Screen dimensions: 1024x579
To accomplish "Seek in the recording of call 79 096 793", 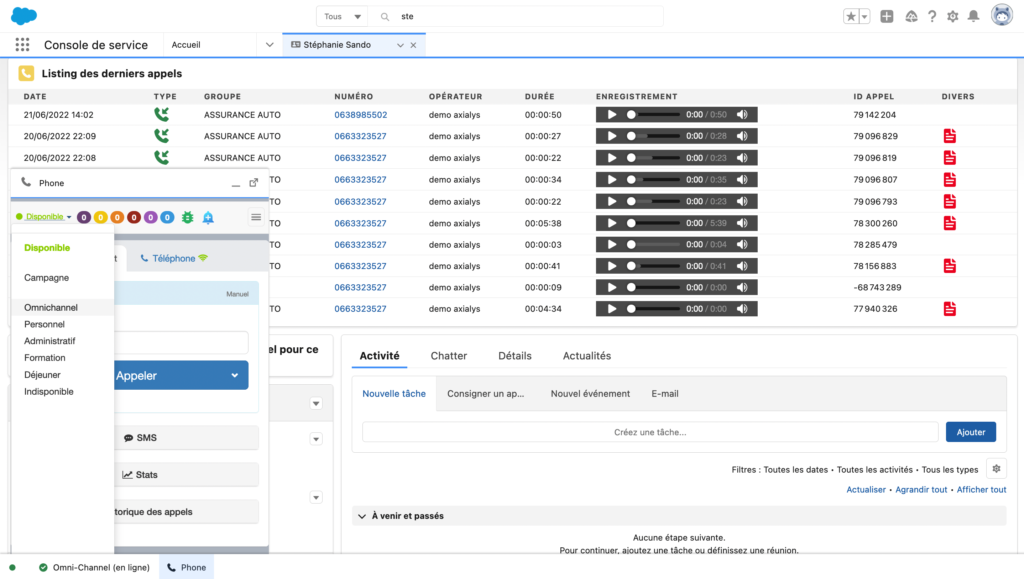I will tap(653, 201).
